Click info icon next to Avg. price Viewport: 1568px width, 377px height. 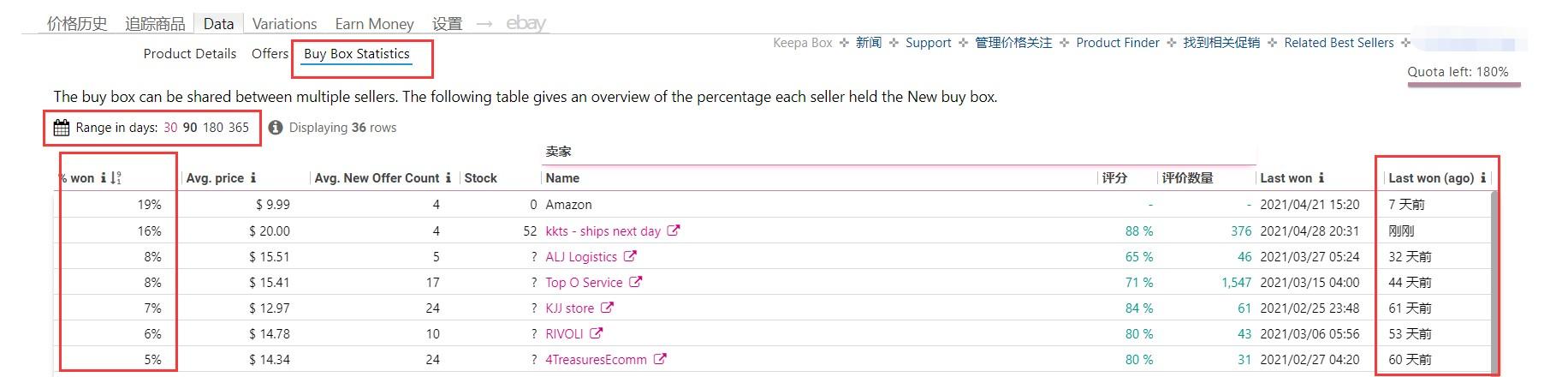[253, 178]
